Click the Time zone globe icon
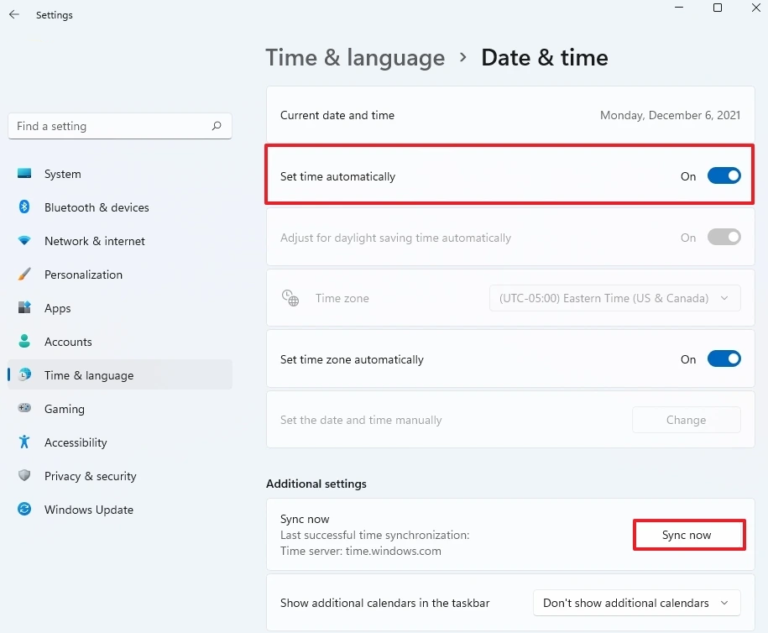Screen dimensions: 768x633 tap(290, 298)
